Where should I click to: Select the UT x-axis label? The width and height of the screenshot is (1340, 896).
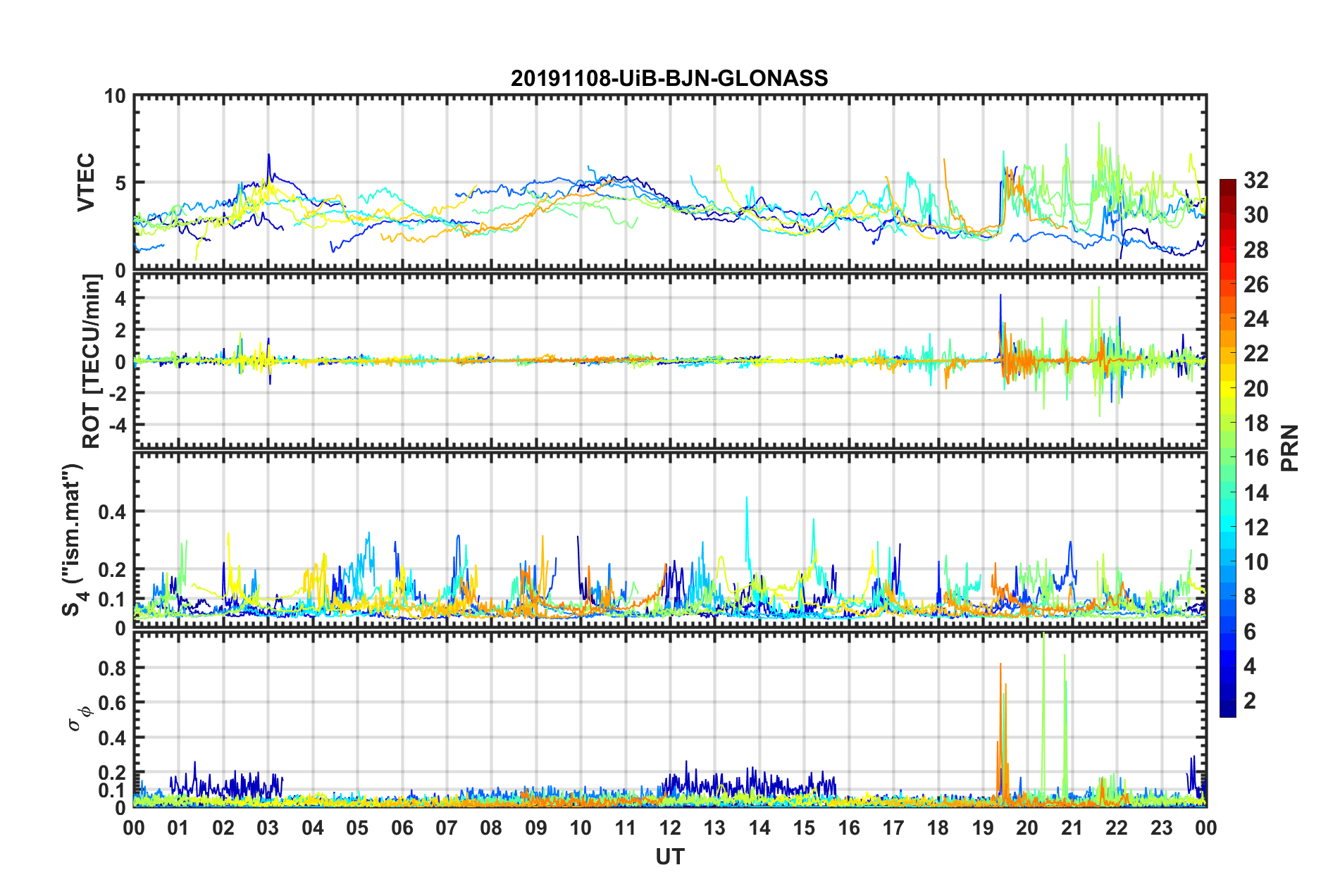(x=670, y=857)
